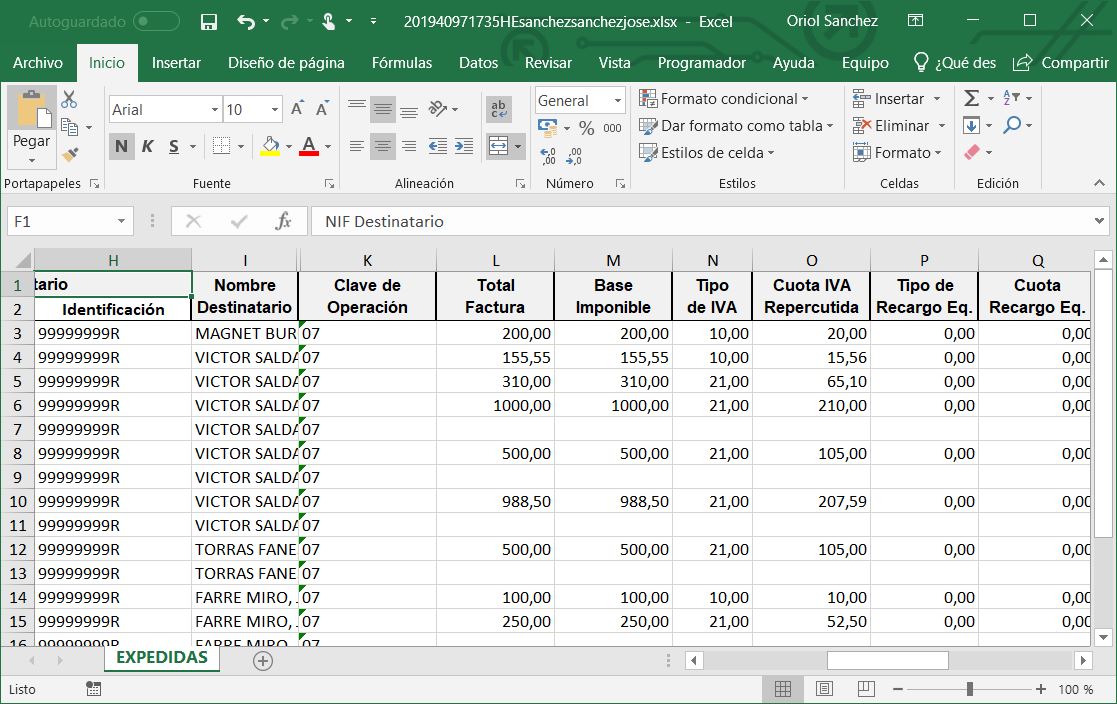Select the EXPEDIDAS sheet tab

pos(161,658)
